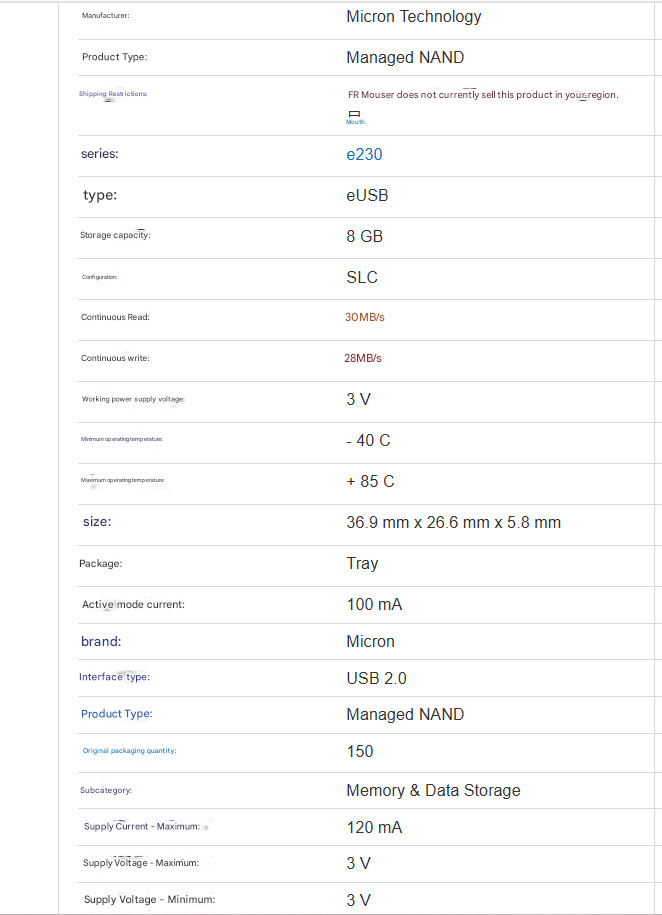Select the eUSB type value

(x=367, y=195)
